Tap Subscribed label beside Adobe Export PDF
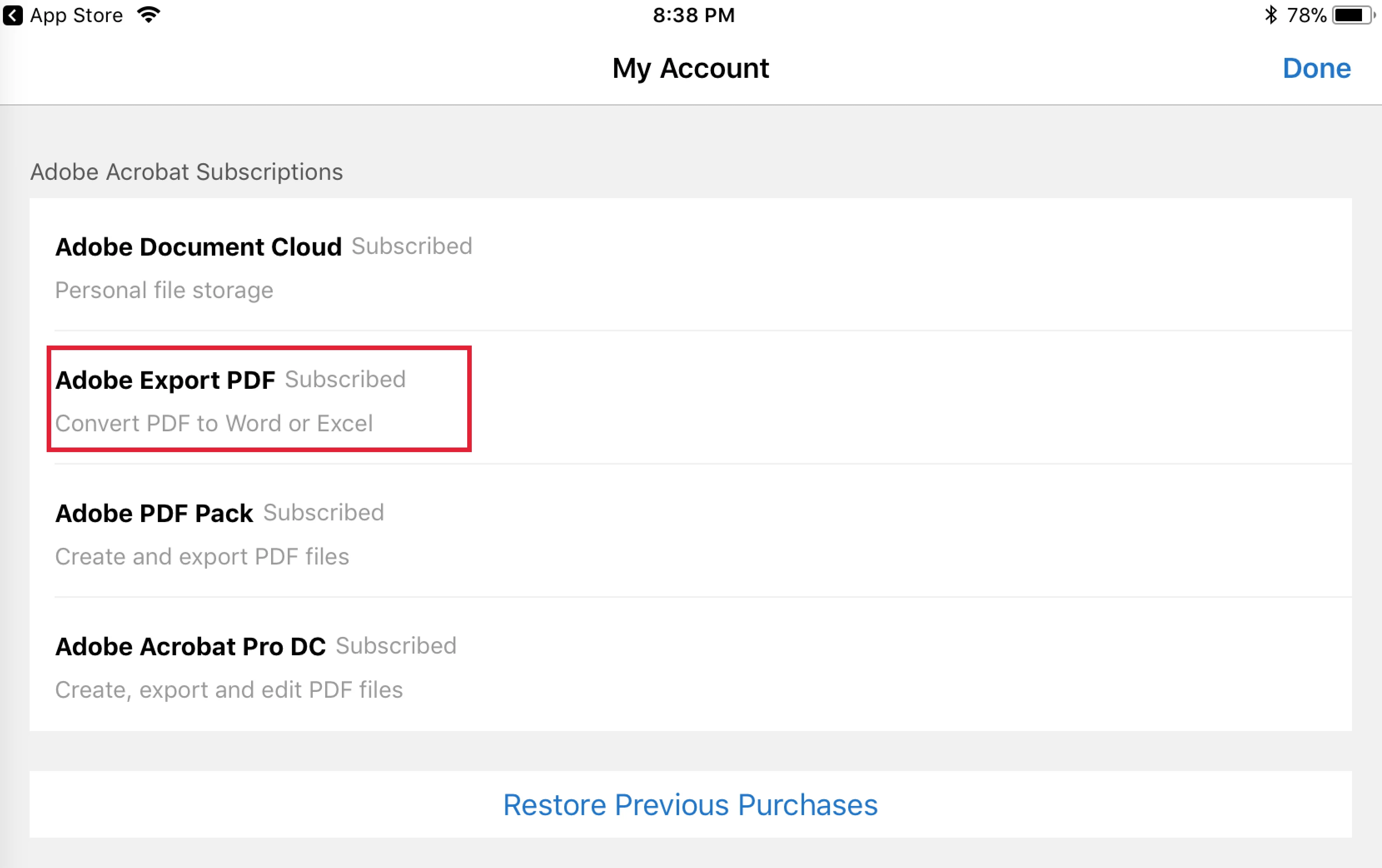This screenshot has height=868, width=1382. tap(345, 379)
